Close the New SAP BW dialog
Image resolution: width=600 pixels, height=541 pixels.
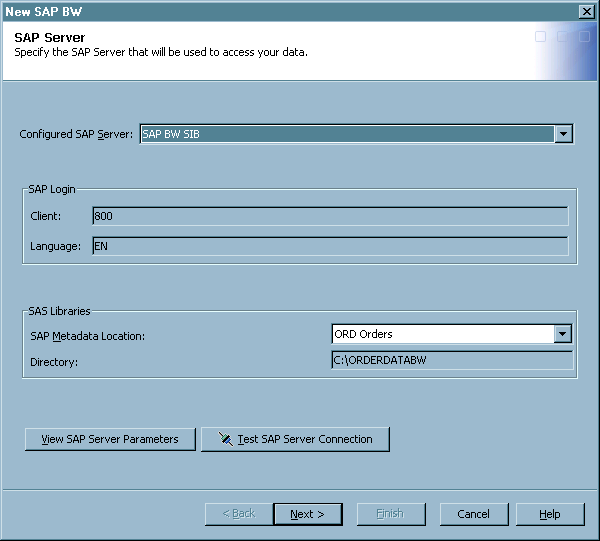click(x=587, y=11)
